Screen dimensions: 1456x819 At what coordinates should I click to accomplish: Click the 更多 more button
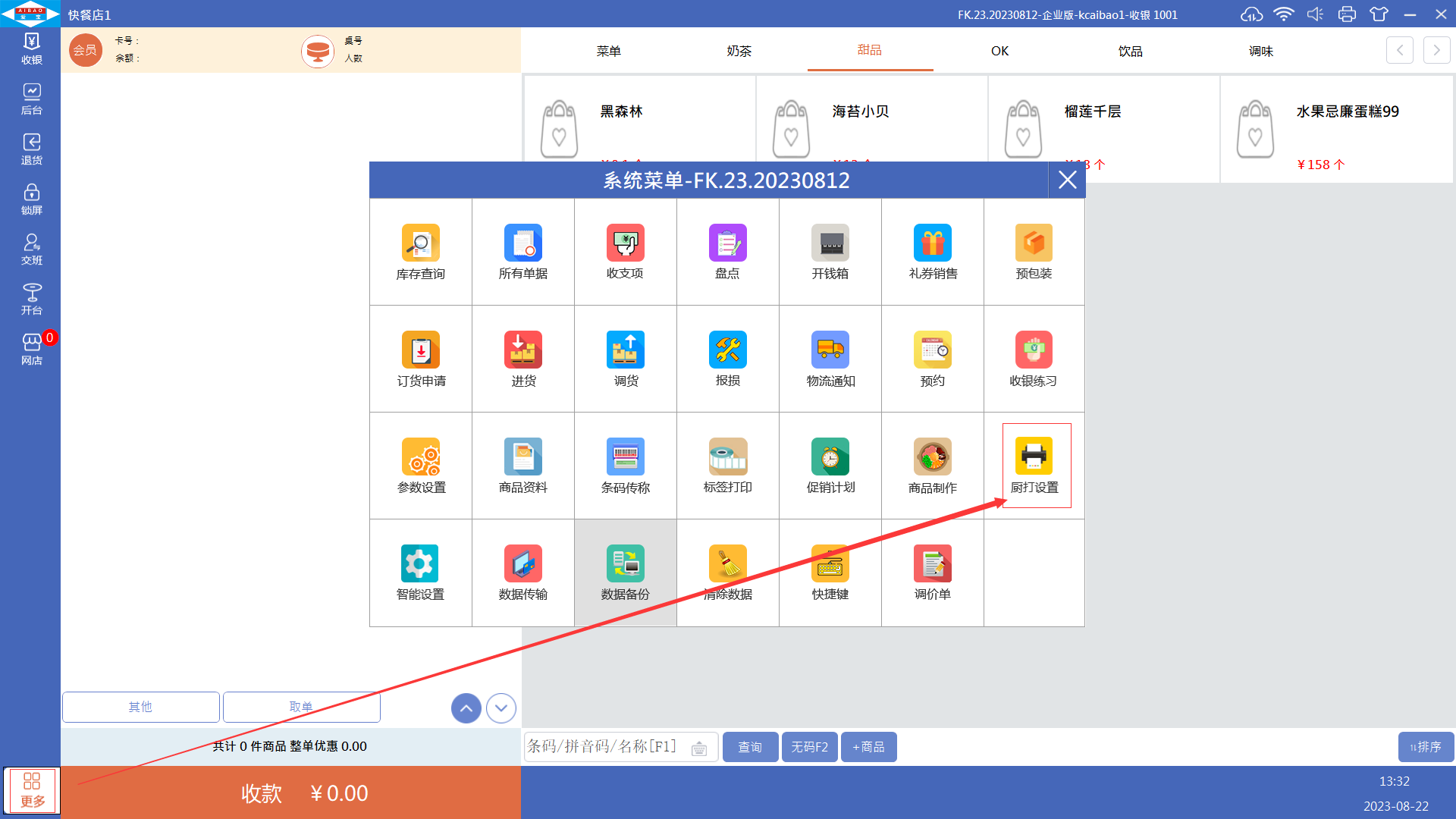click(x=31, y=790)
